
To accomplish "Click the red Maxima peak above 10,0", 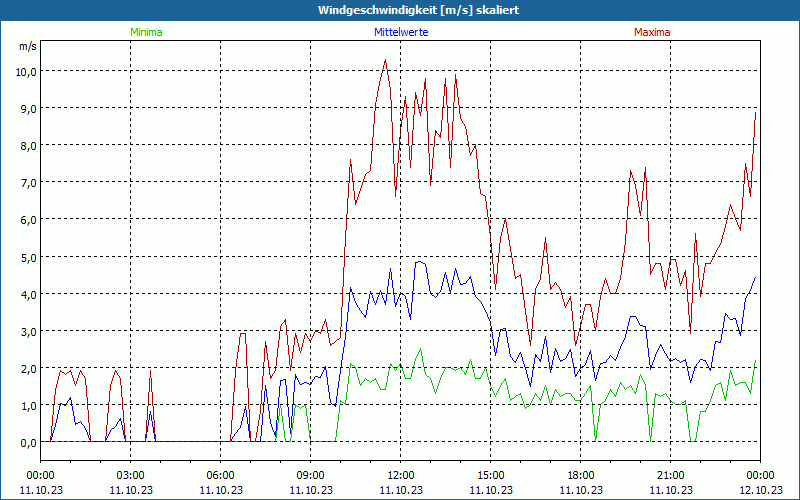I will click(385, 60).
